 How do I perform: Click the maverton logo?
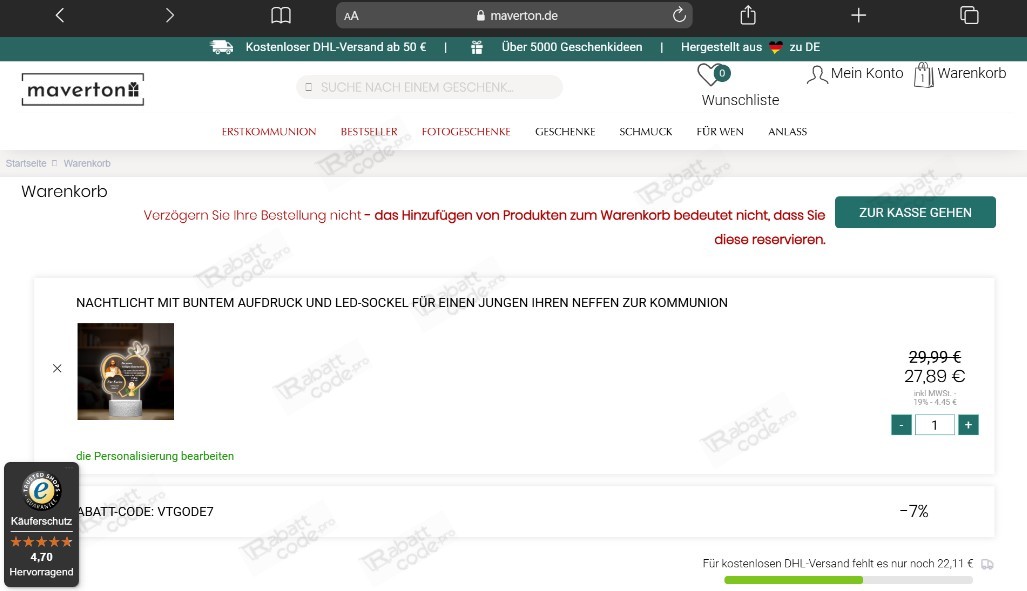coord(83,89)
